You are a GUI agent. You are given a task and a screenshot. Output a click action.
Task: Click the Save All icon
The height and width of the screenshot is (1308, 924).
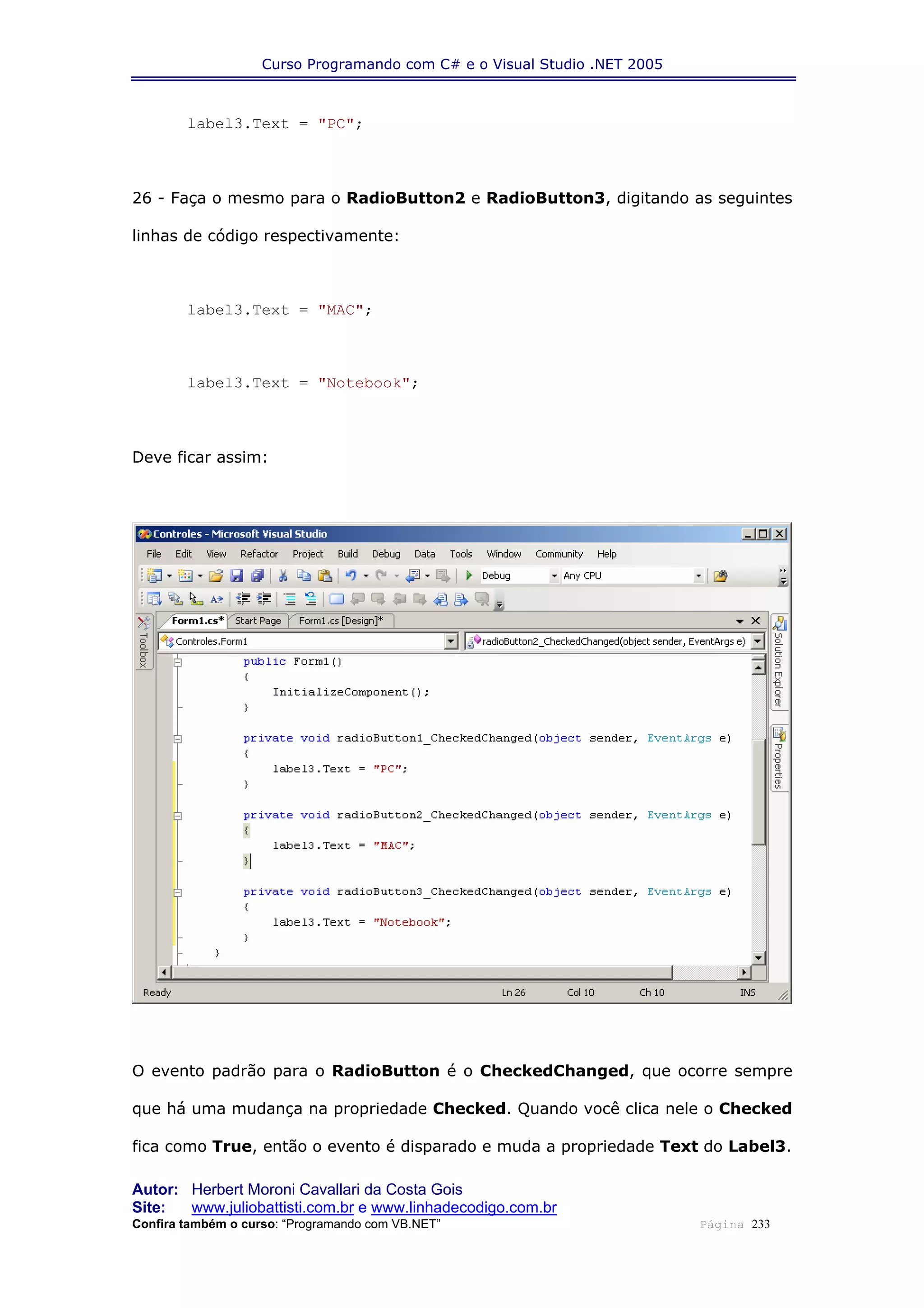point(257,575)
